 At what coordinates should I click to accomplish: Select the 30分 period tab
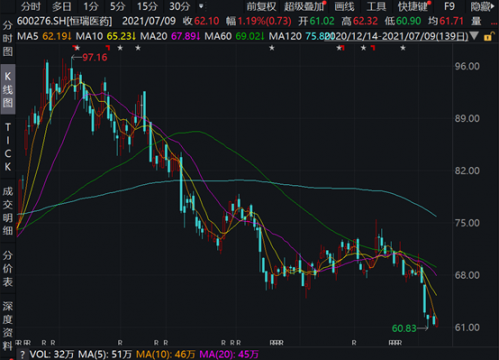tap(179, 6)
